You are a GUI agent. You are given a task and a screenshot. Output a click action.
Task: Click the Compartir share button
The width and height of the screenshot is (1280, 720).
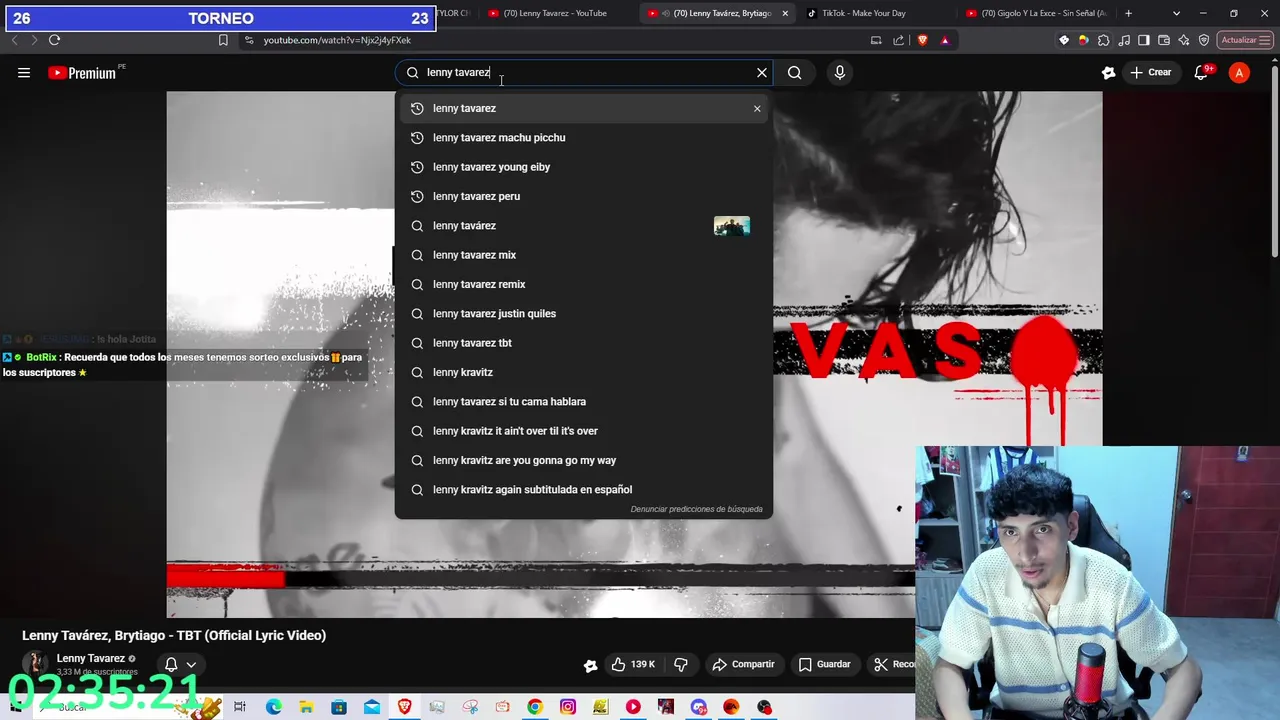click(743, 664)
